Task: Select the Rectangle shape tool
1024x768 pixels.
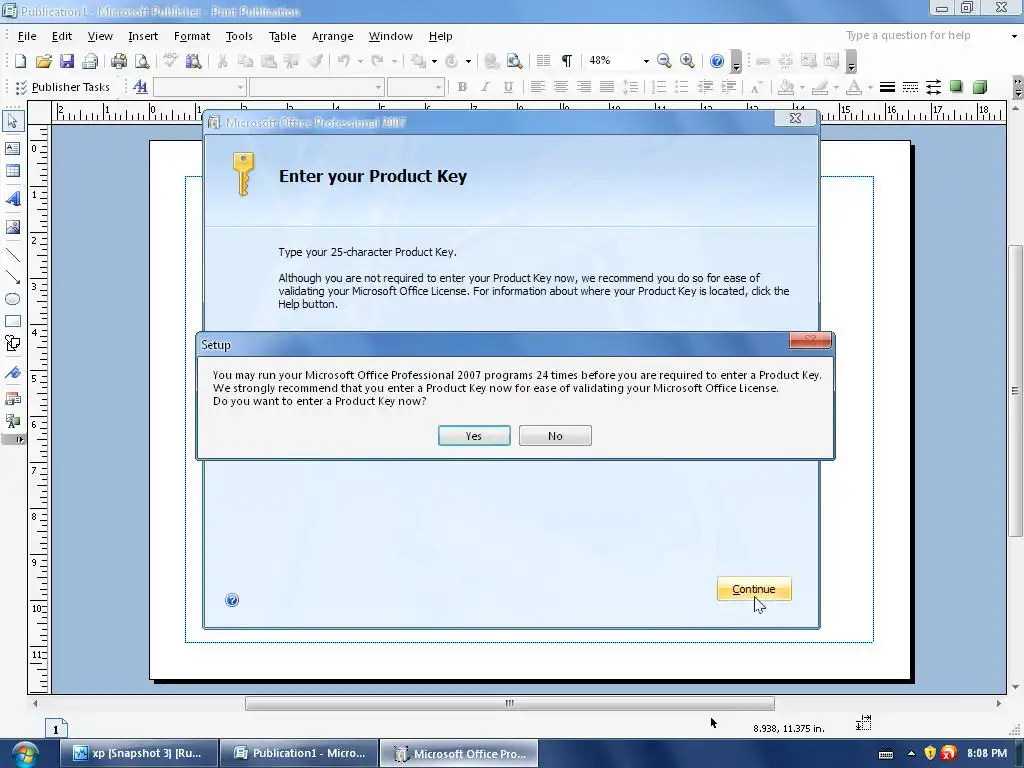Action: (12, 321)
